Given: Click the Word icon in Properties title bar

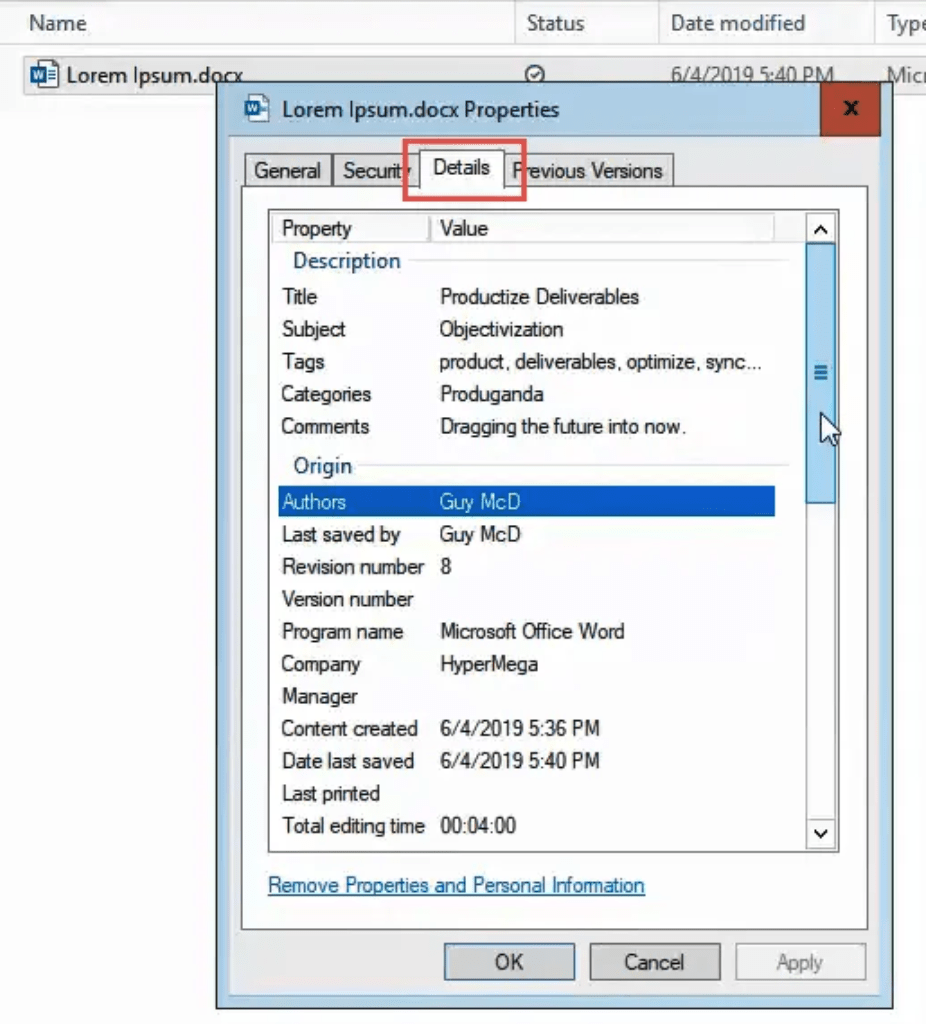Looking at the screenshot, I should coord(257,108).
